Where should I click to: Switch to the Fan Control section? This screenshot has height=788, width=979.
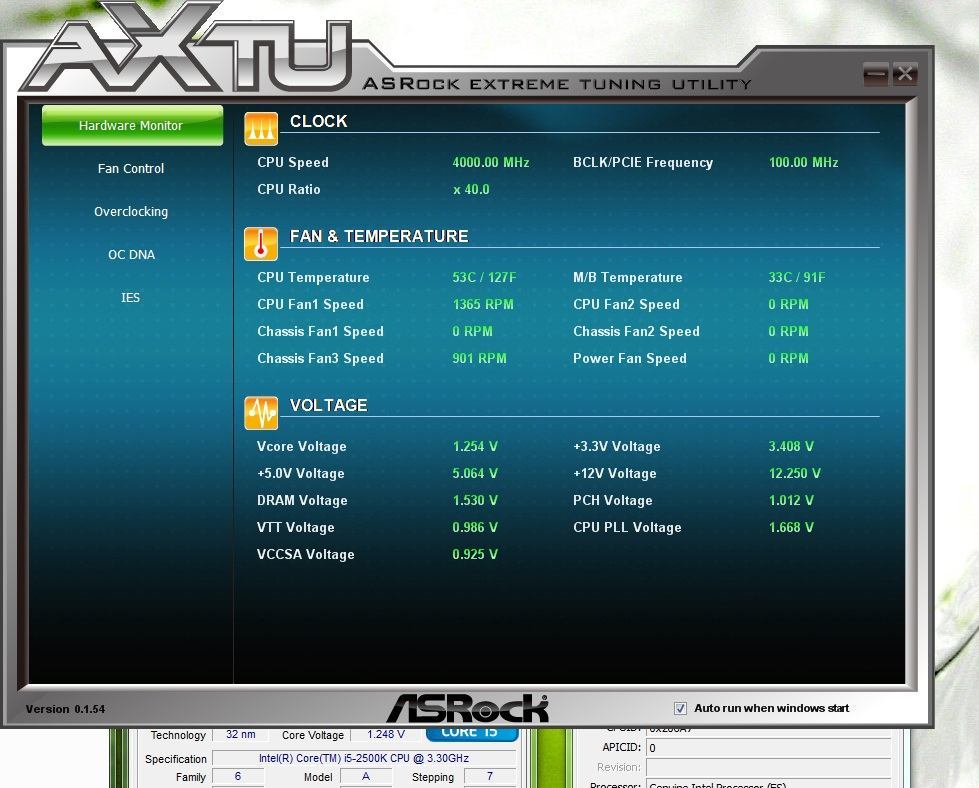point(131,169)
